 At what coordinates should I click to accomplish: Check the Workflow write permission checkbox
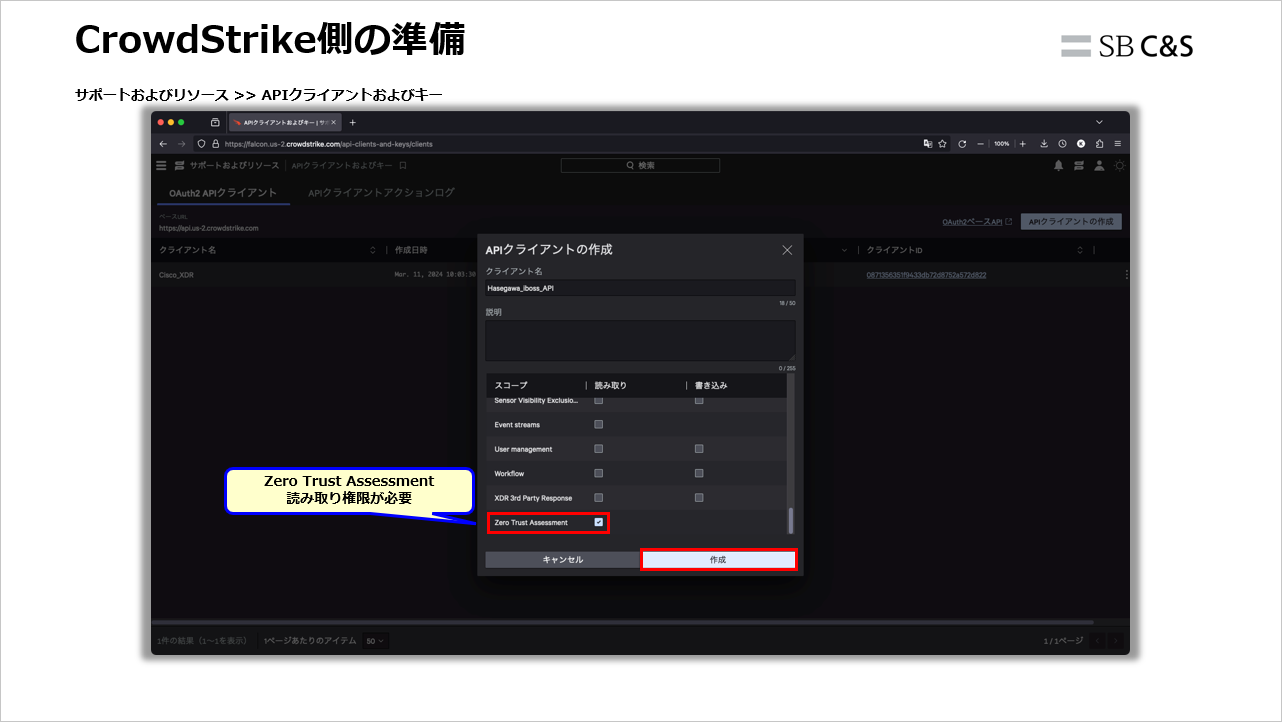tap(698, 472)
